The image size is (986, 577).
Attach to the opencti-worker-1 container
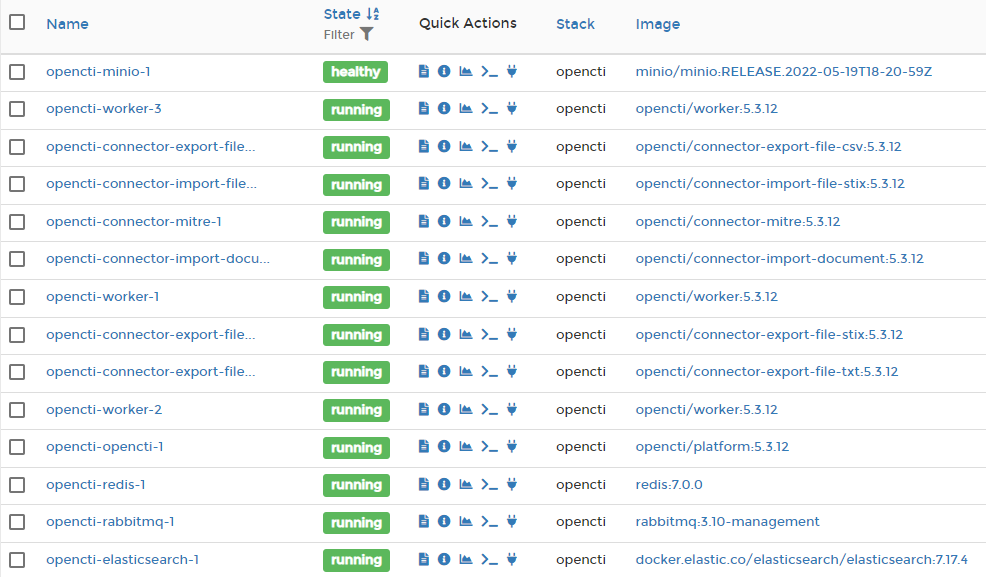tap(511, 297)
